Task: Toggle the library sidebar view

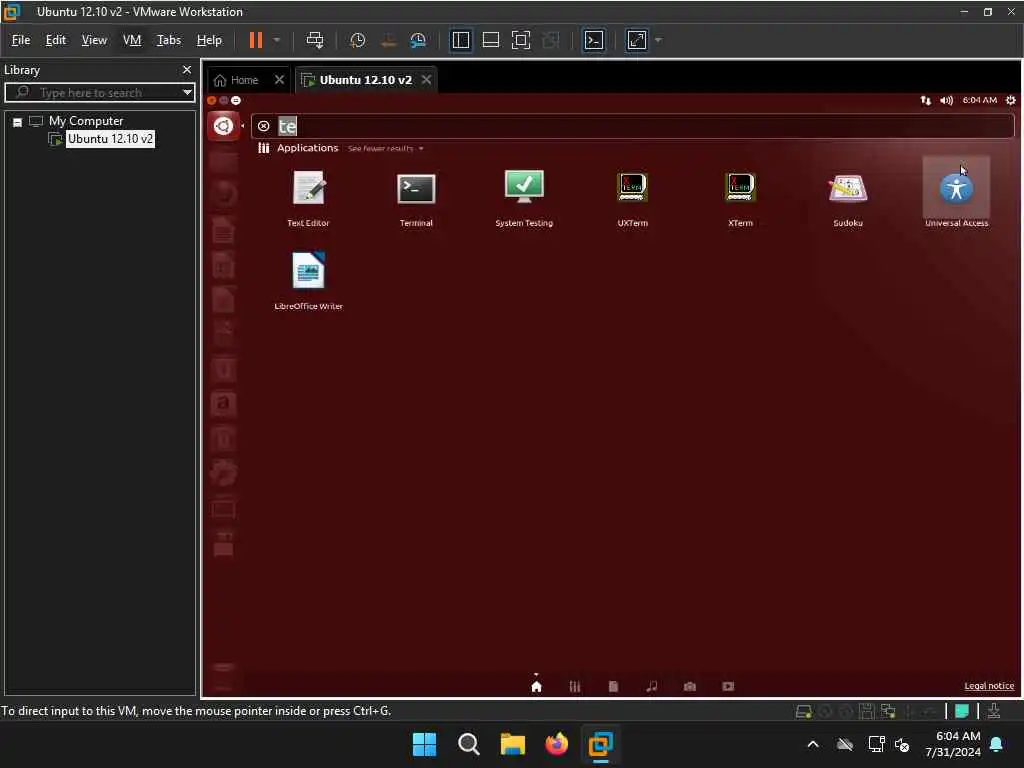Action: 461,40
